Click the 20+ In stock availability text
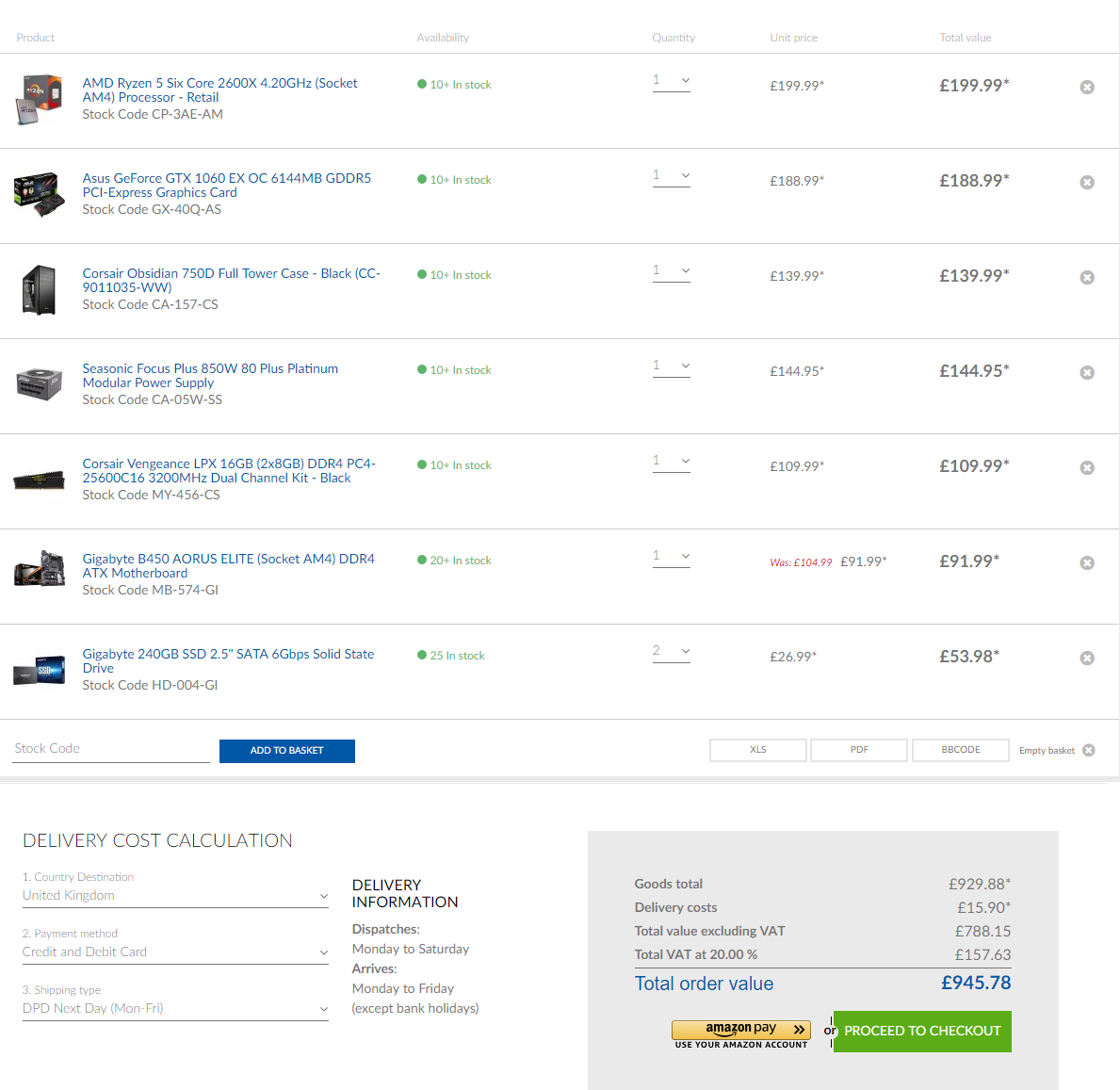Viewport: 1120px width, 1090px height. pos(461,561)
